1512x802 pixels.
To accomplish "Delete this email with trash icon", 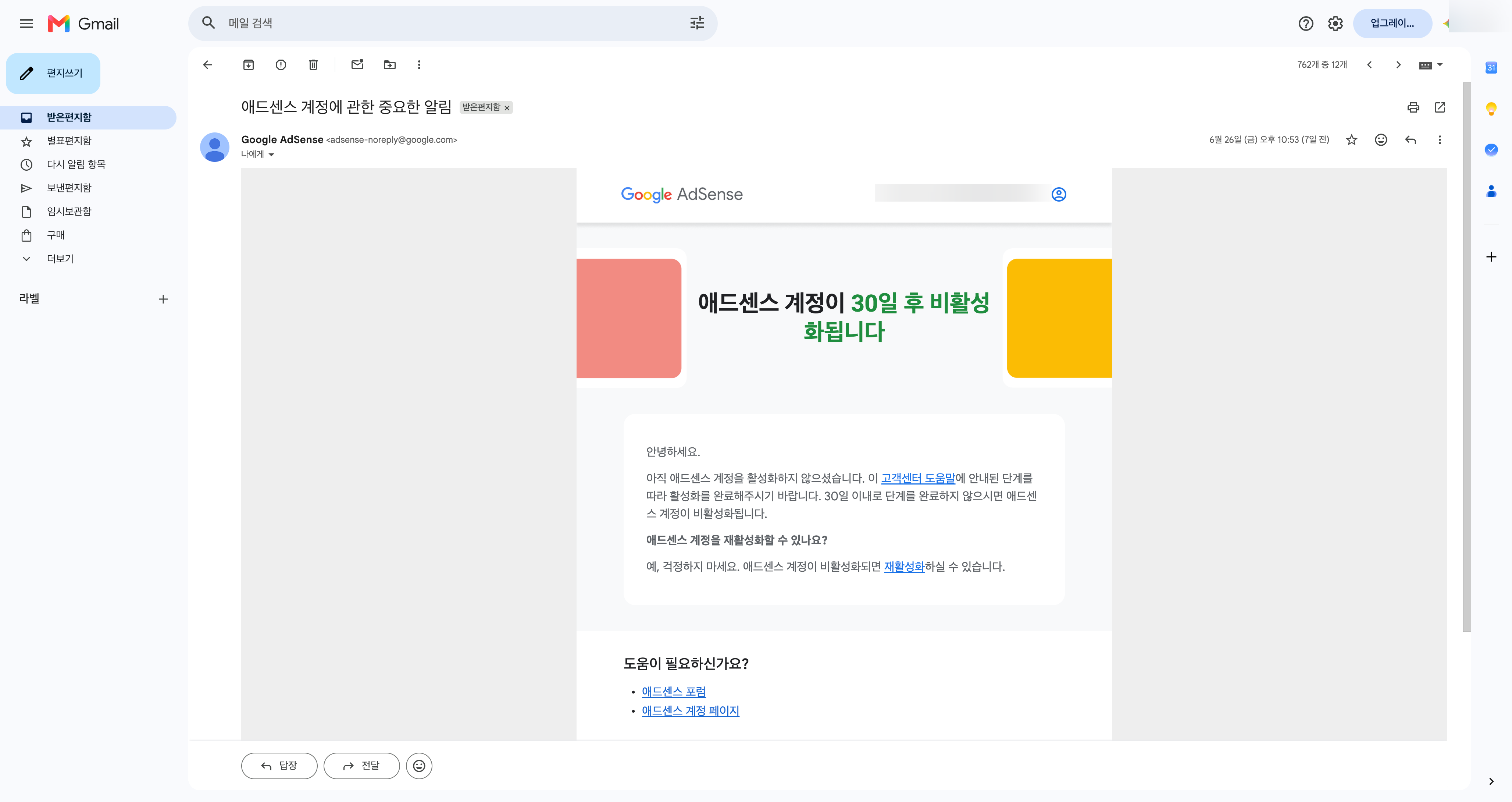I will [x=313, y=65].
